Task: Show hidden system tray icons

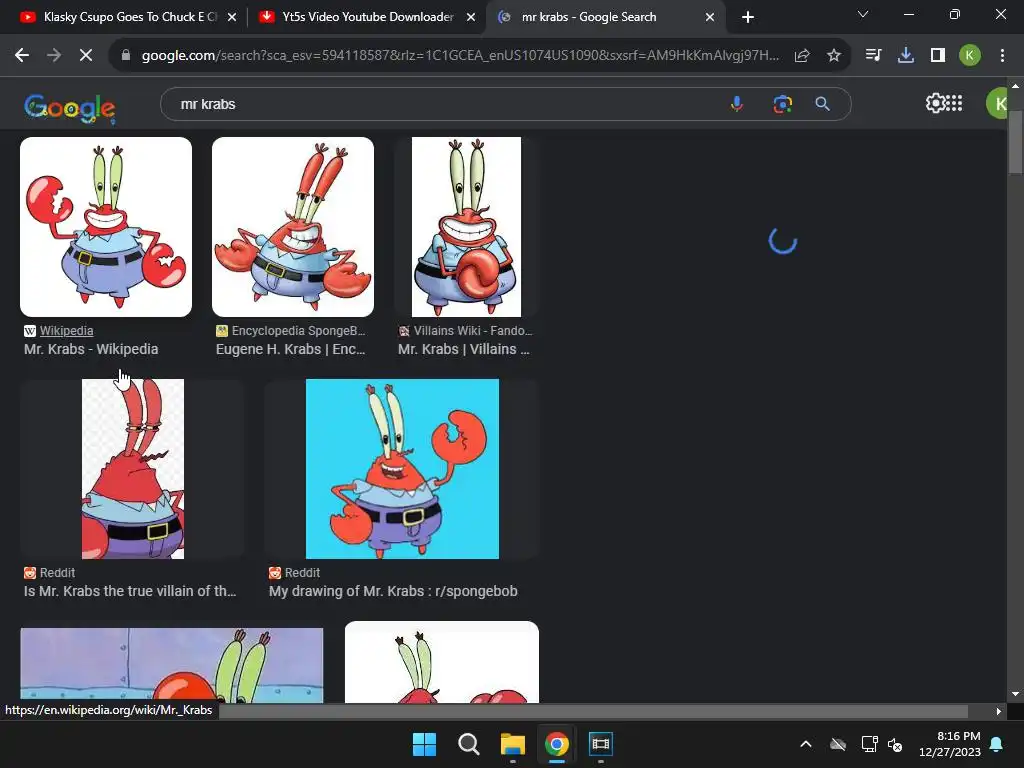Action: tap(806, 744)
